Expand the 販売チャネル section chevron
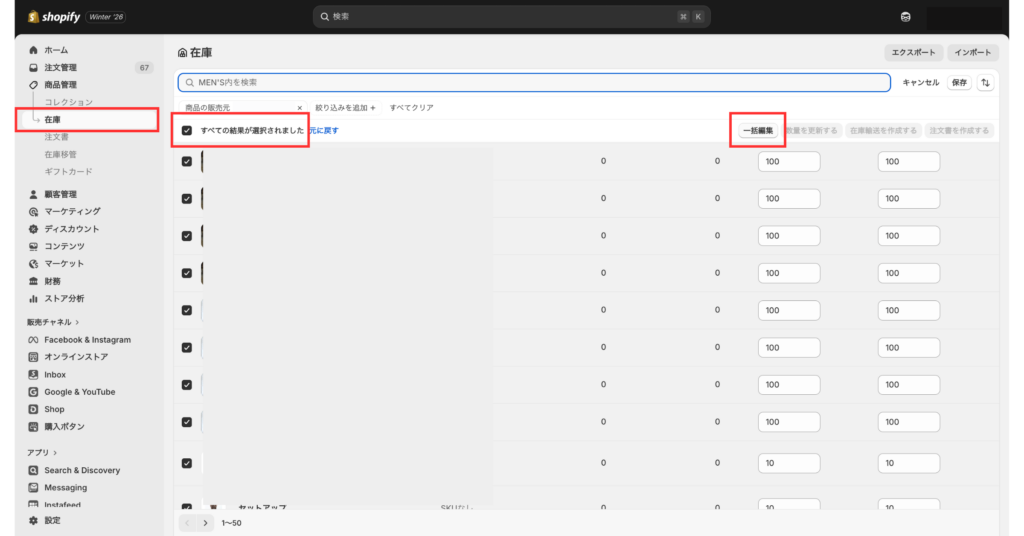Screen dimensions: 1024x536 point(78,322)
